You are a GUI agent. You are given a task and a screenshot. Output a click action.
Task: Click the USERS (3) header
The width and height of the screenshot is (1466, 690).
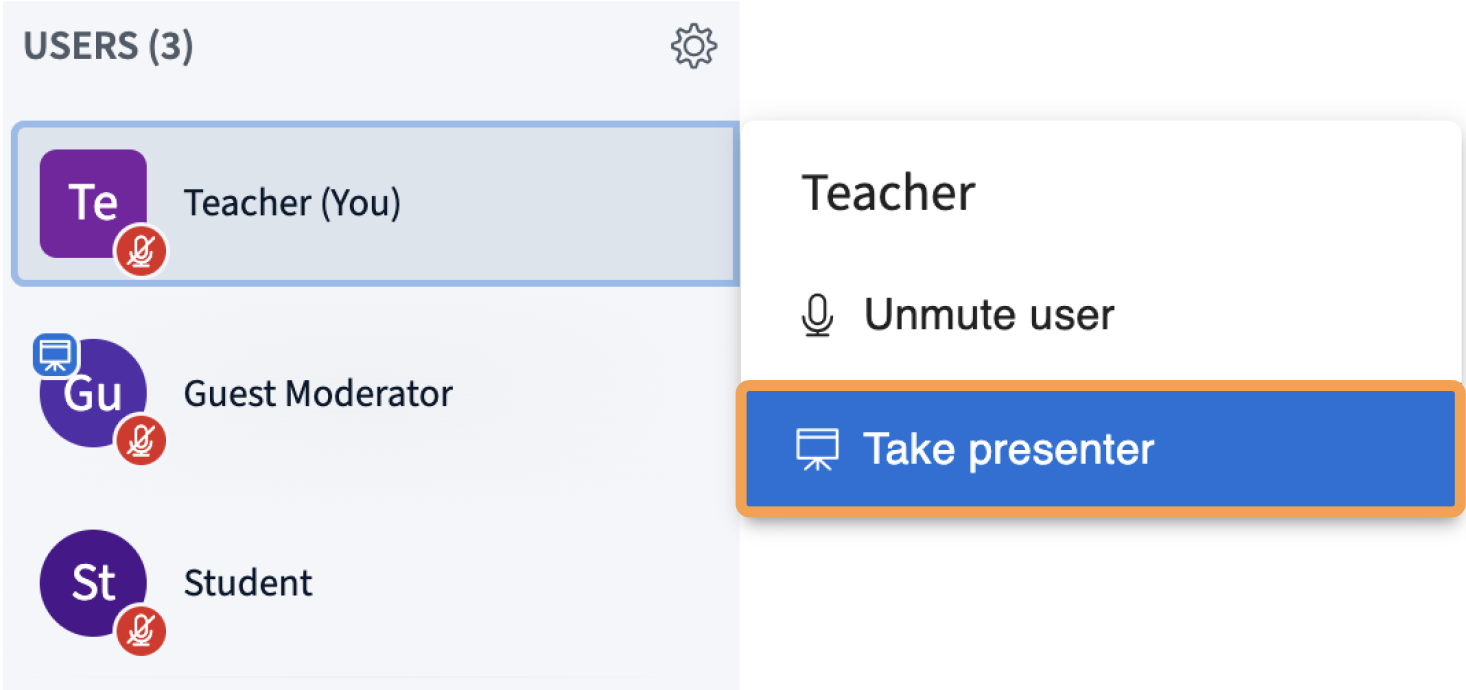click(108, 46)
